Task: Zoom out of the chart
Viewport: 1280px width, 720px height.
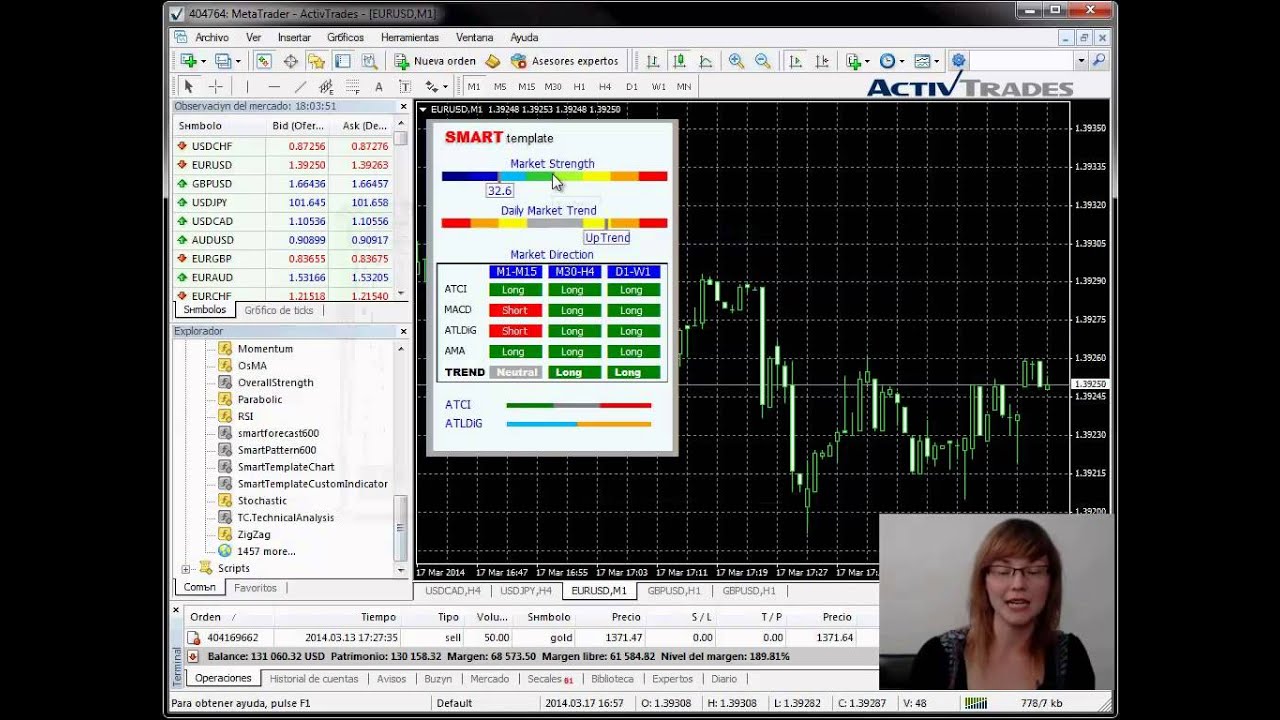Action: [762, 61]
